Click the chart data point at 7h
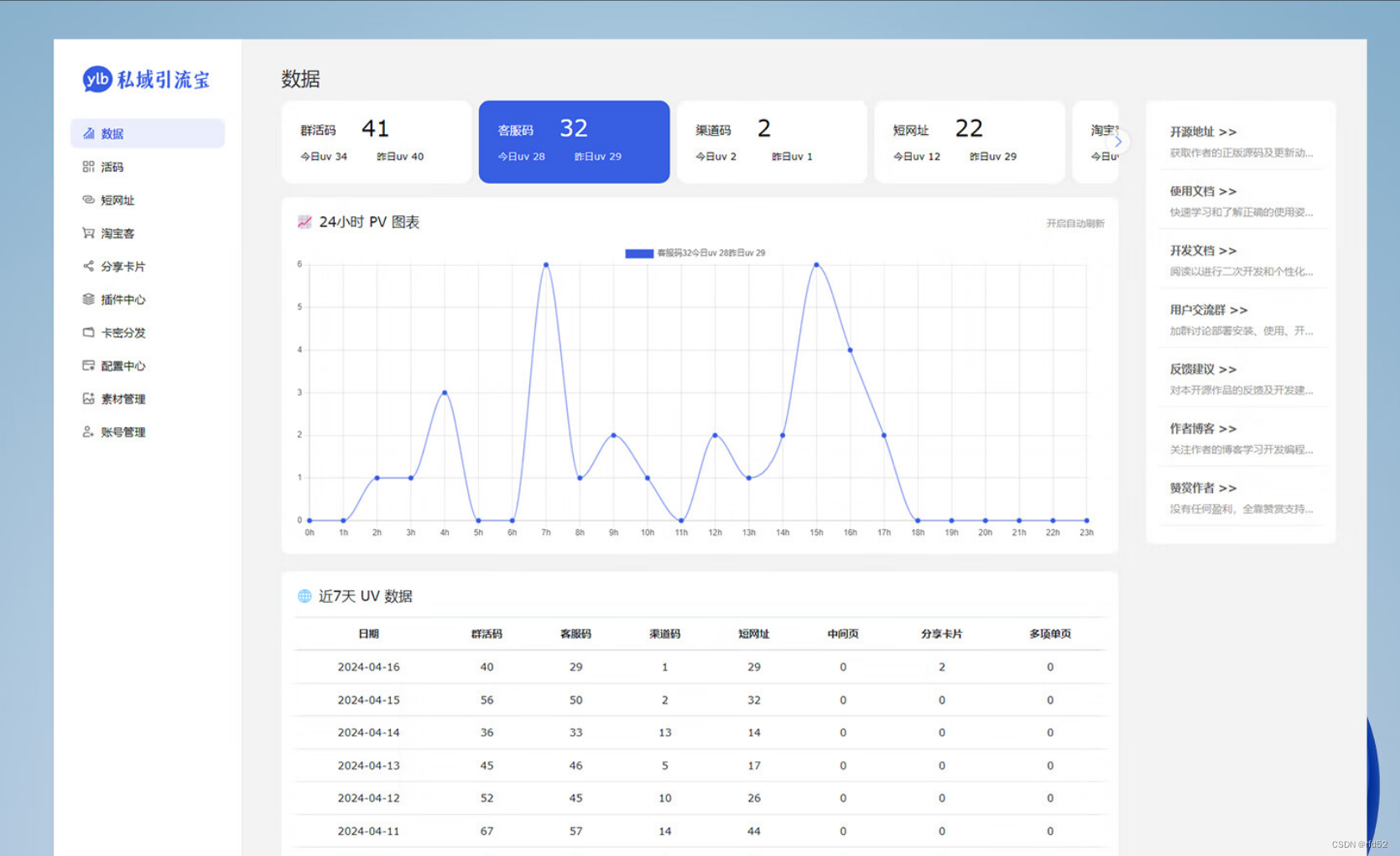Image resolution: width=1400 pixels, height=856 pixels. [x=546, y=265]
